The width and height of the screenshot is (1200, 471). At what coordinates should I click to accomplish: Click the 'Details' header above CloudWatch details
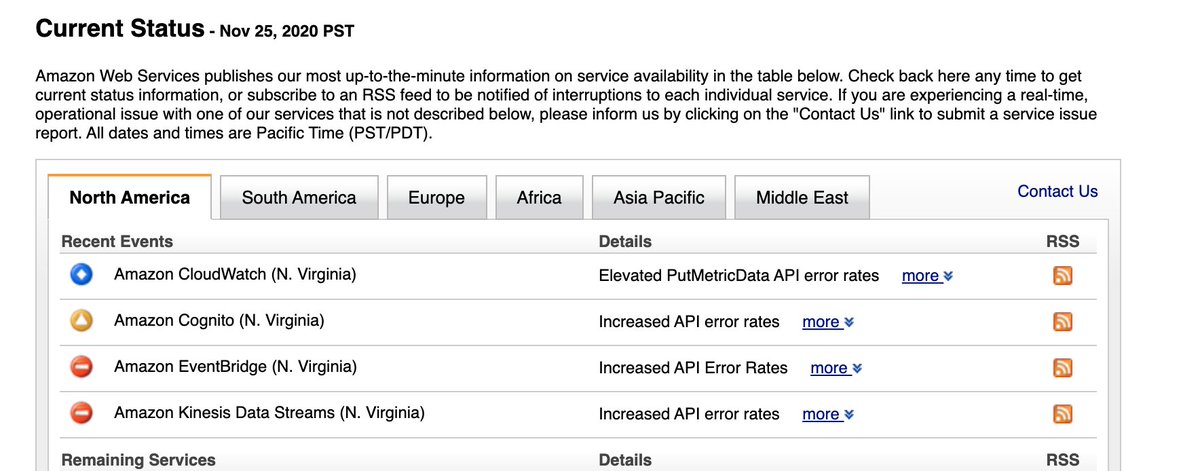tap(625, 241)
